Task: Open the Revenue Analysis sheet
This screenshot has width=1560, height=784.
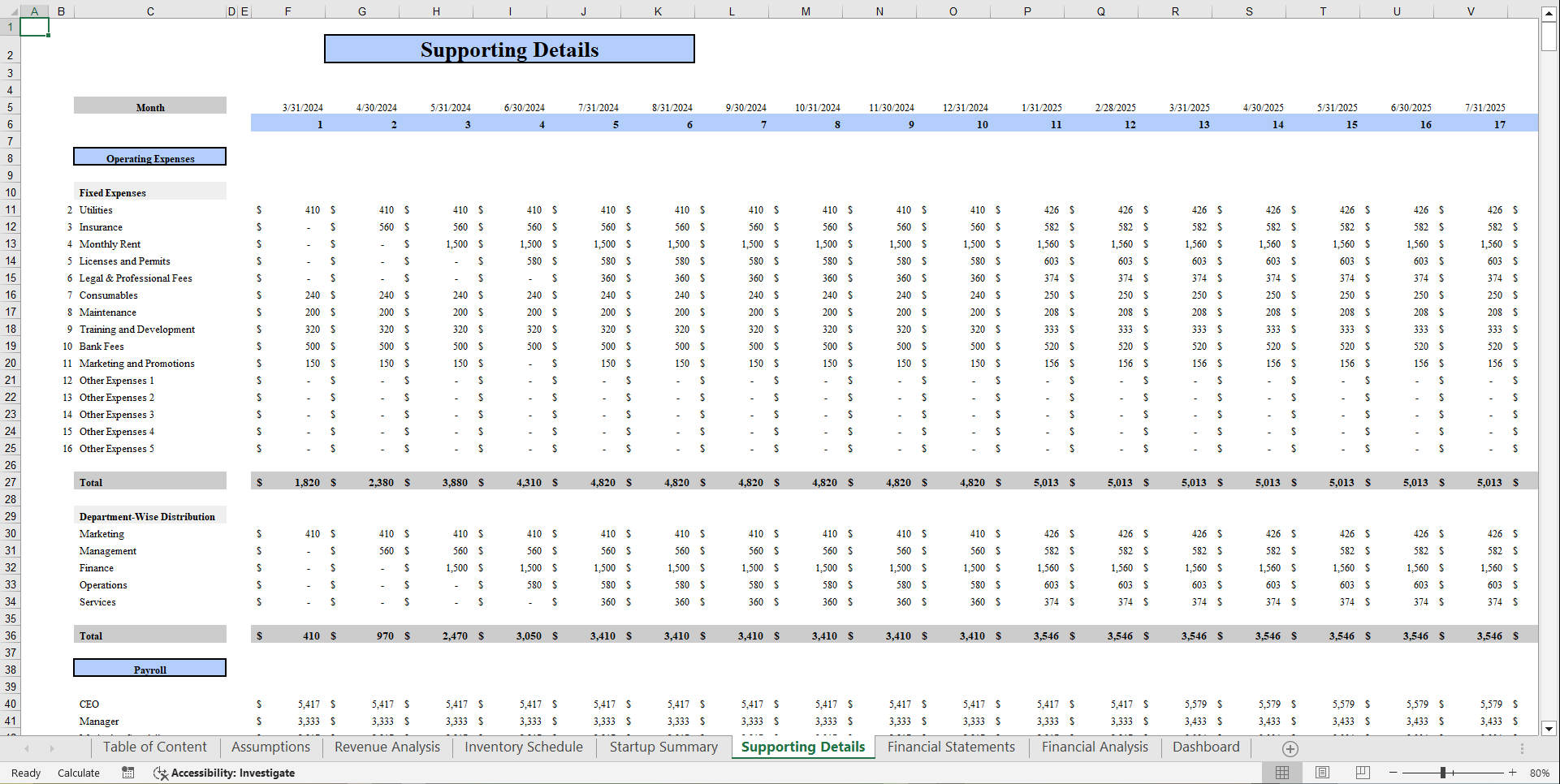Action: [387, 747]
